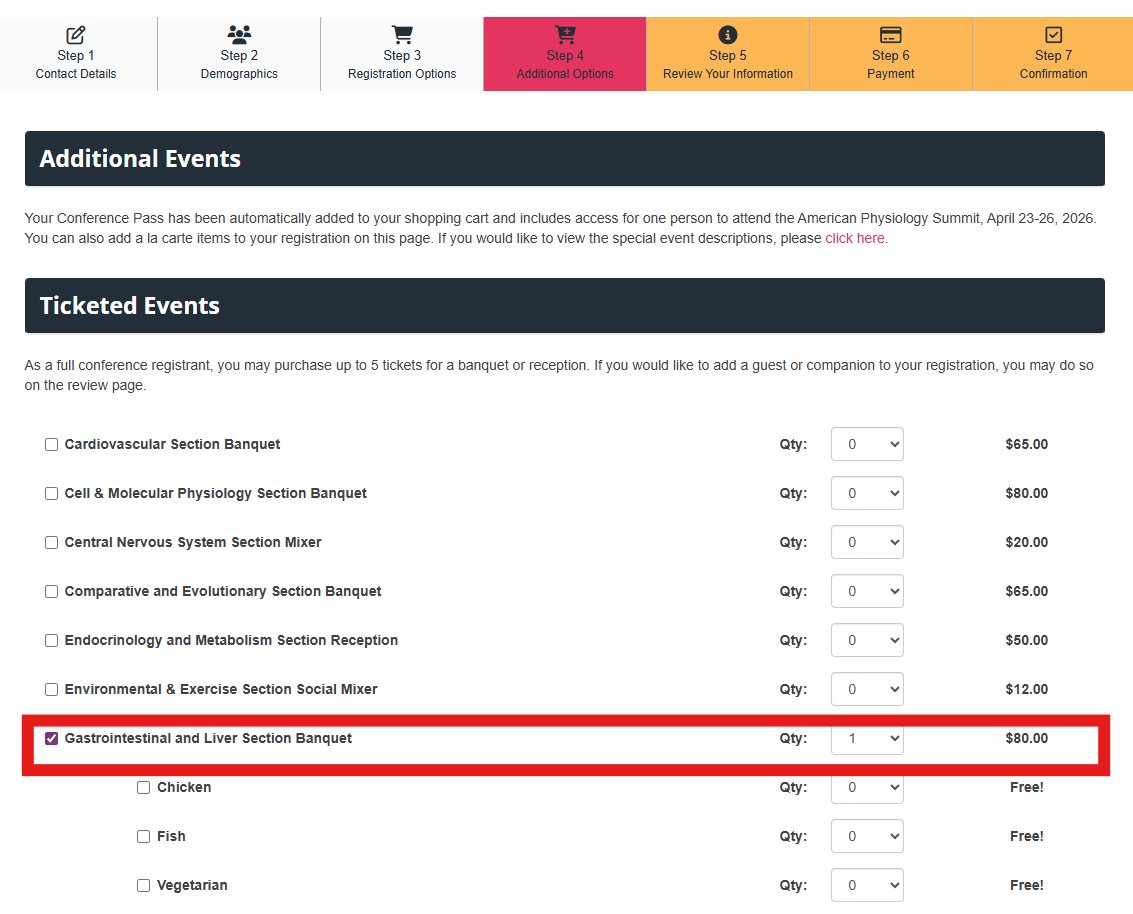Expand Qty dropdown for Central Nervous System Mixer

[867, 543]
